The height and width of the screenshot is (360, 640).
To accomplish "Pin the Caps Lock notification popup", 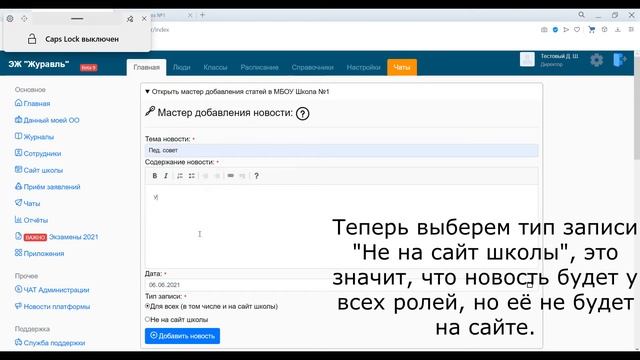I will click(130, 19).
